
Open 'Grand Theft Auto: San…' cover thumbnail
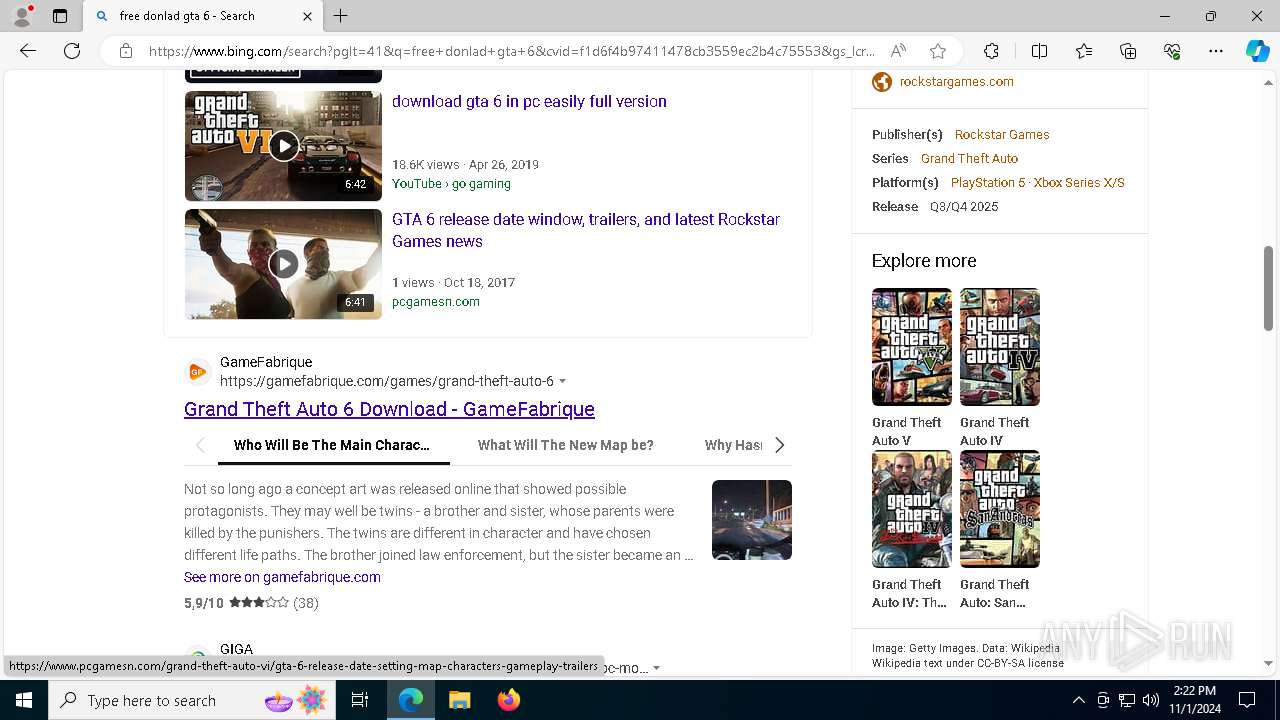(1000, 509)
